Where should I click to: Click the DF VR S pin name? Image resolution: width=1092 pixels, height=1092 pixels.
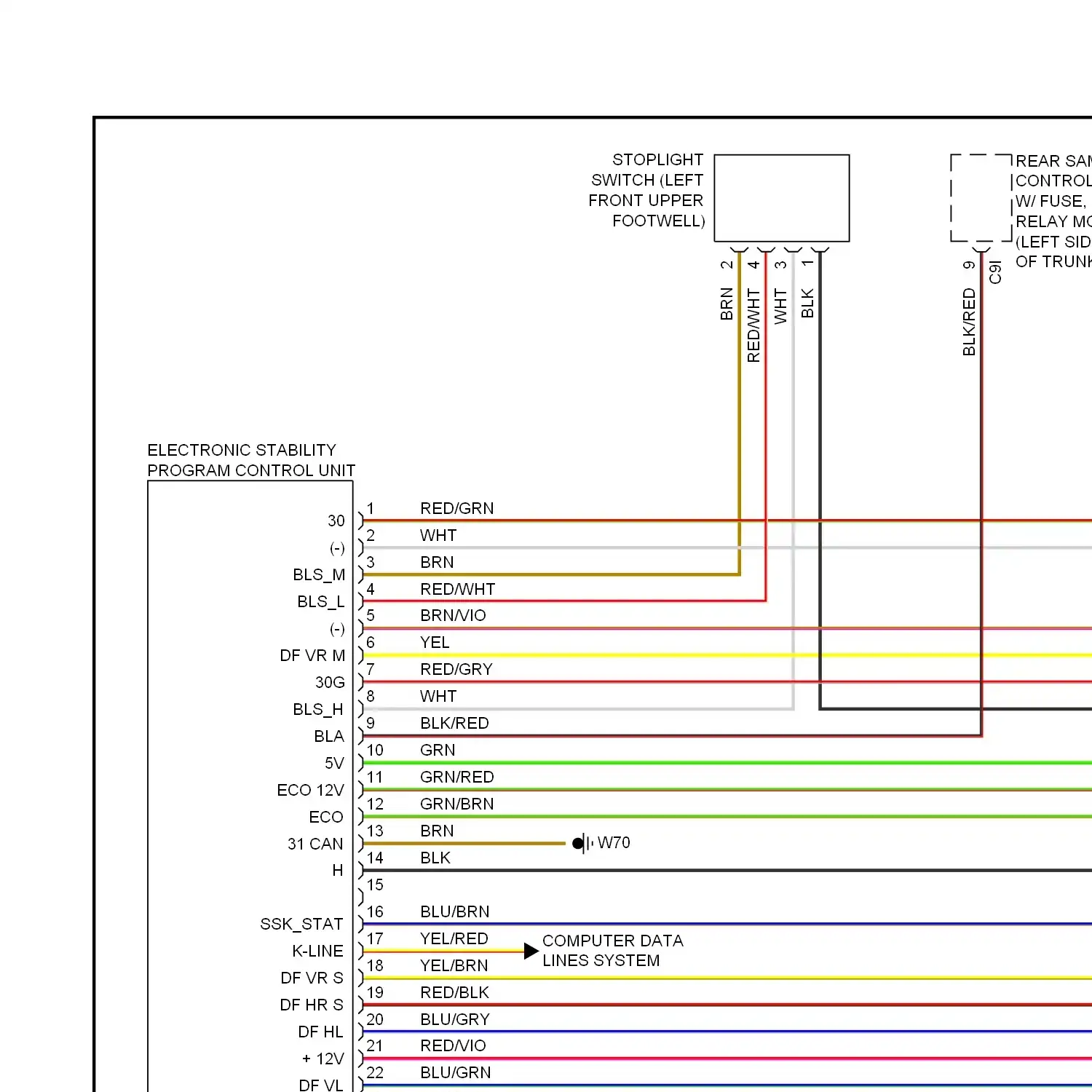(312, 978)
